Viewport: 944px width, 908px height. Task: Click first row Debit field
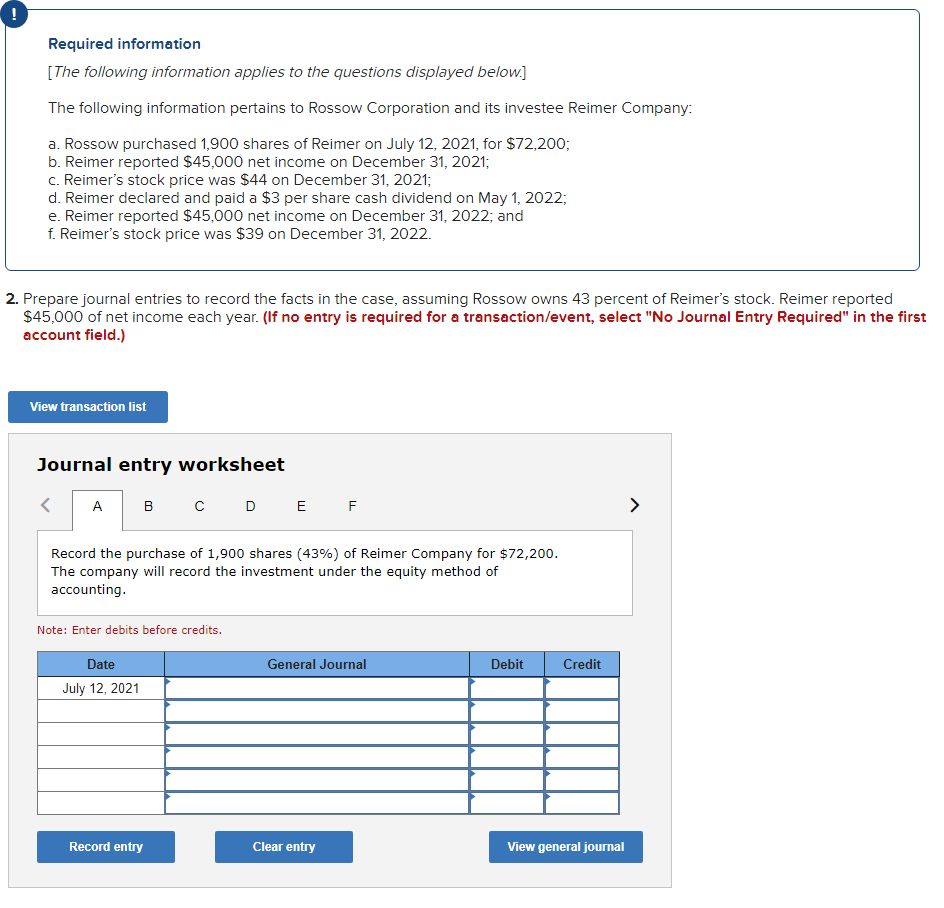tap(507, 688)
